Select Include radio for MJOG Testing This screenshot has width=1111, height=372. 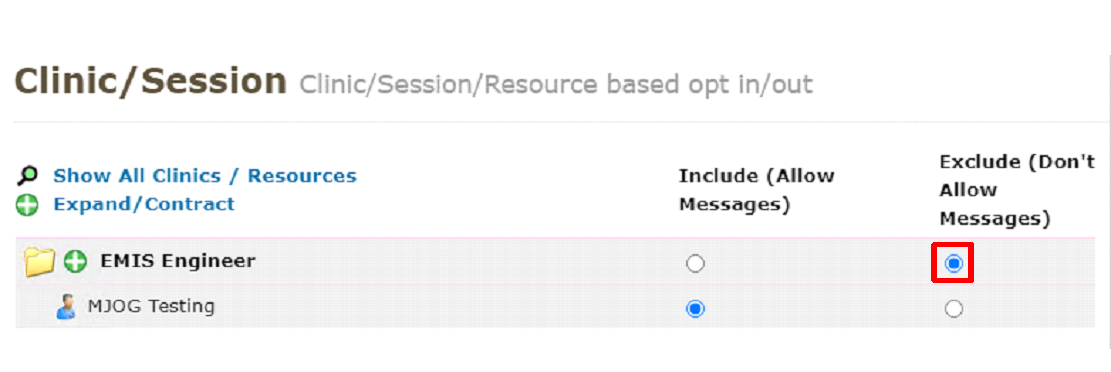coord(696,309)
